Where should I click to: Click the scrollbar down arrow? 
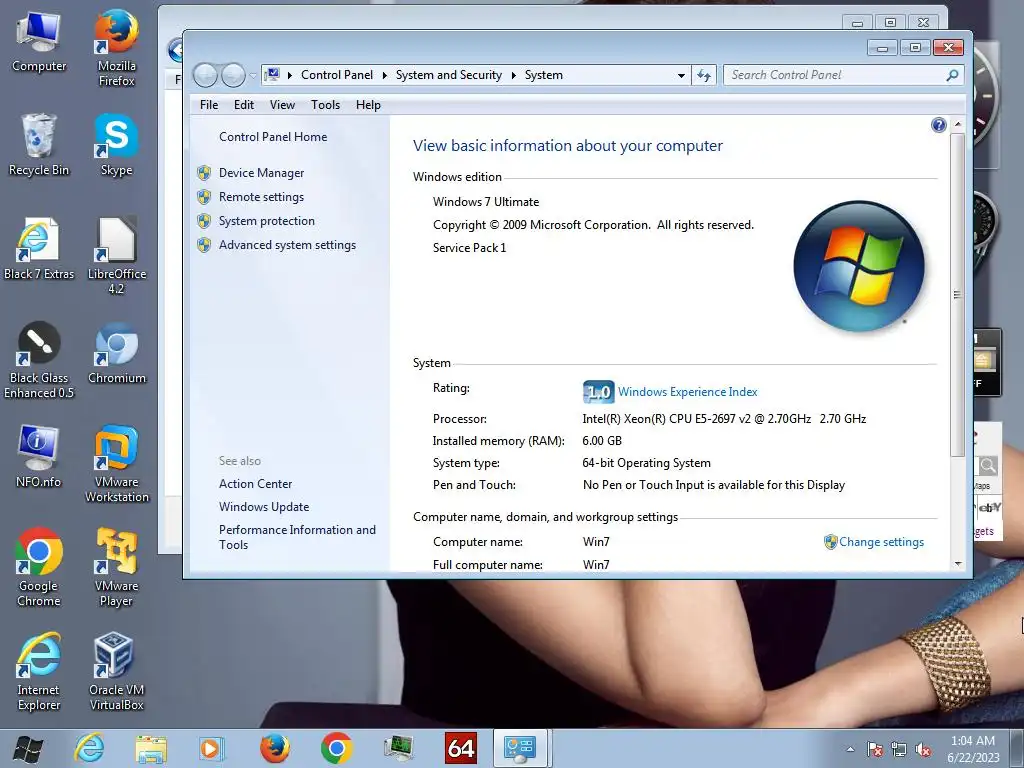pos(957,564)
